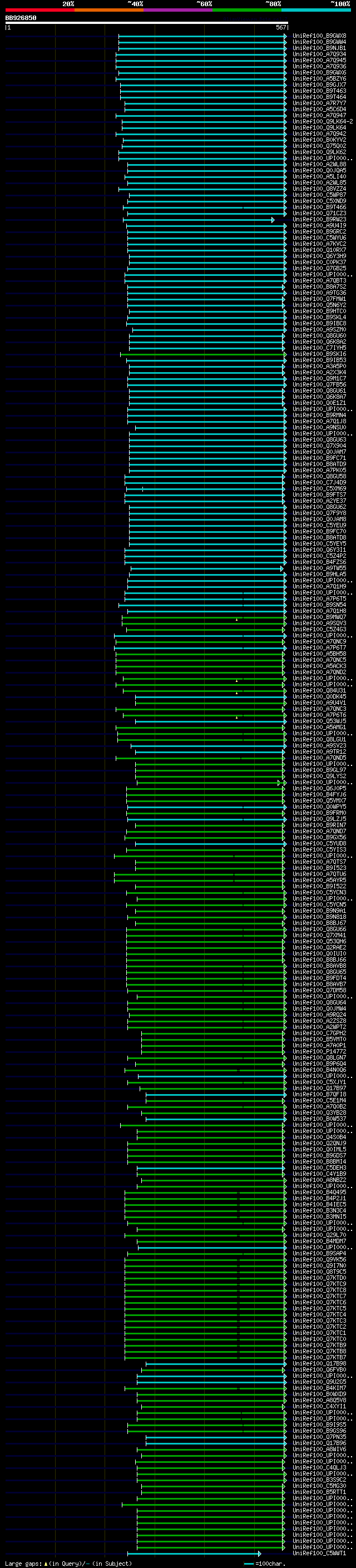Select hit label UniRef100_Q9LK64-2
This screenshot has height=1568, width=356.
[323, 122]
